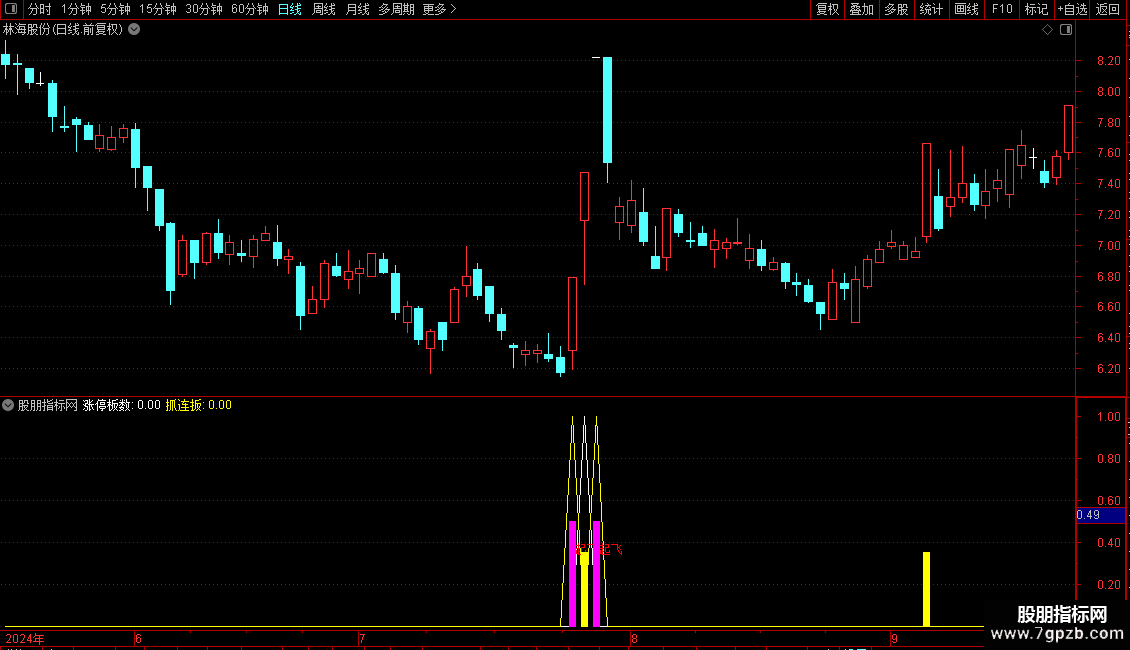
Task: Click the diamond icon above chart
Action: click(1048, 30)
